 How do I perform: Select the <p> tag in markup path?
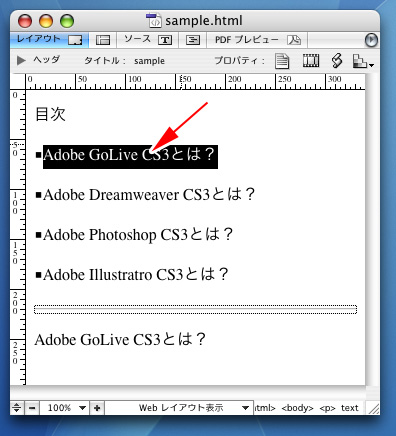tap(327, 408)
